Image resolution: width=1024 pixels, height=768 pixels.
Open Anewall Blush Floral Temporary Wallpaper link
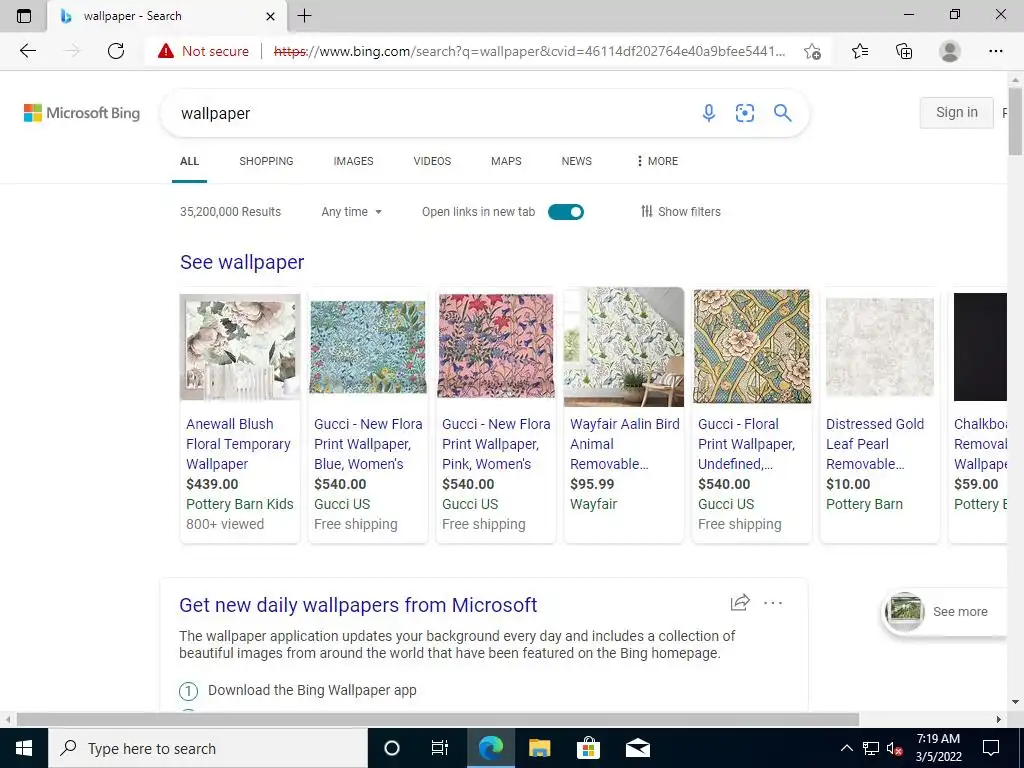238,444
